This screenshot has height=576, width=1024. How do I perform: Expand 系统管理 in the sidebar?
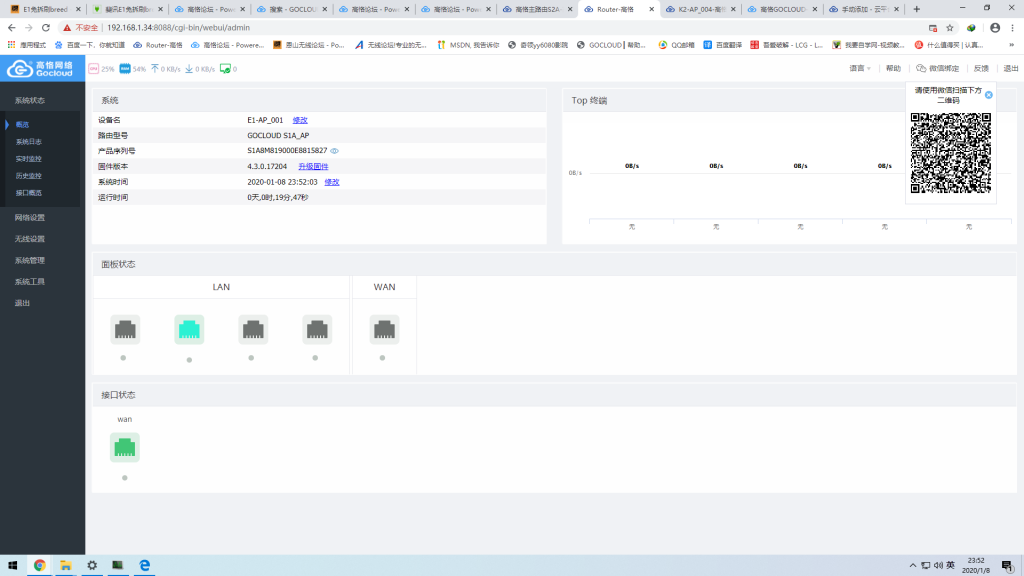point(30,260)
